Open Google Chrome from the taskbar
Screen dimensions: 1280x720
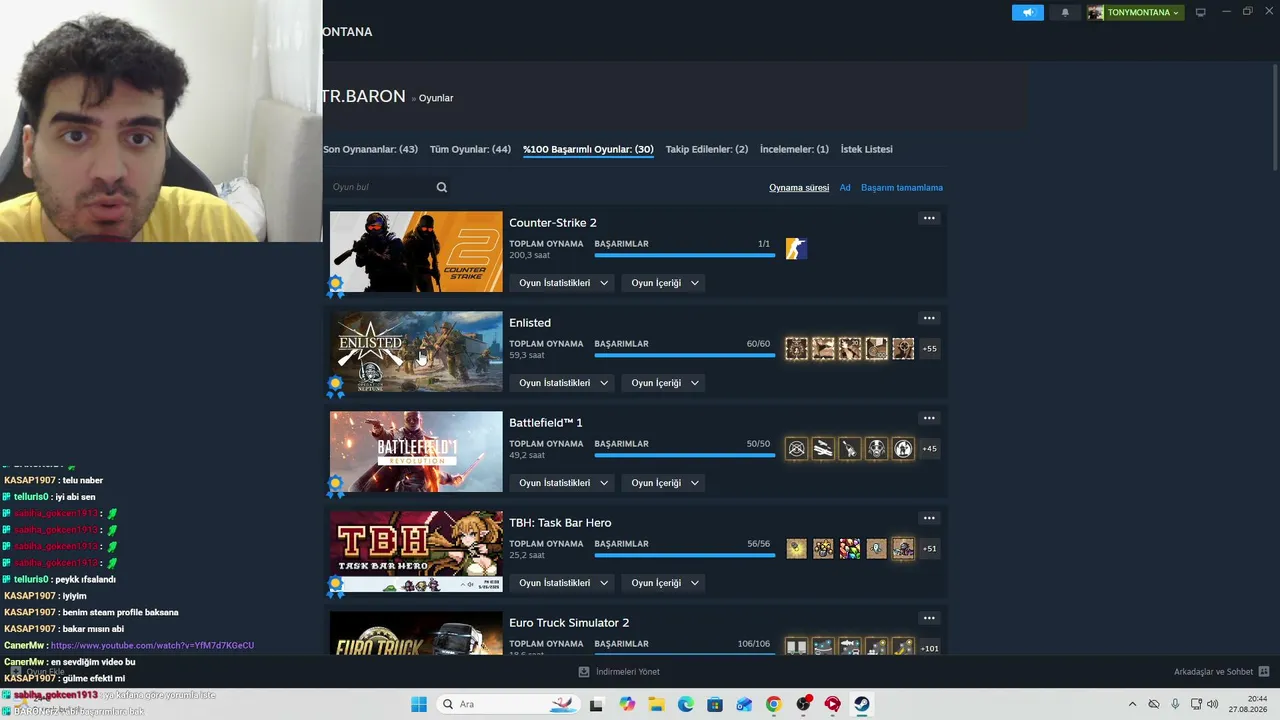click(x=773, y=704)
